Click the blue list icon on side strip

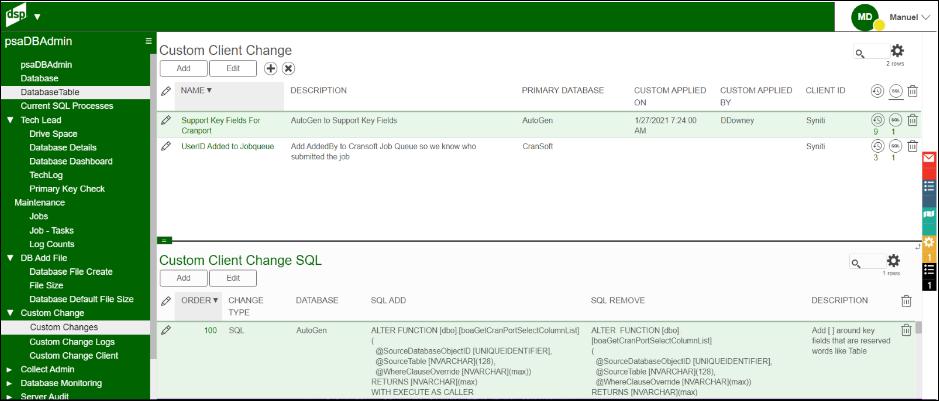(928, 186)
